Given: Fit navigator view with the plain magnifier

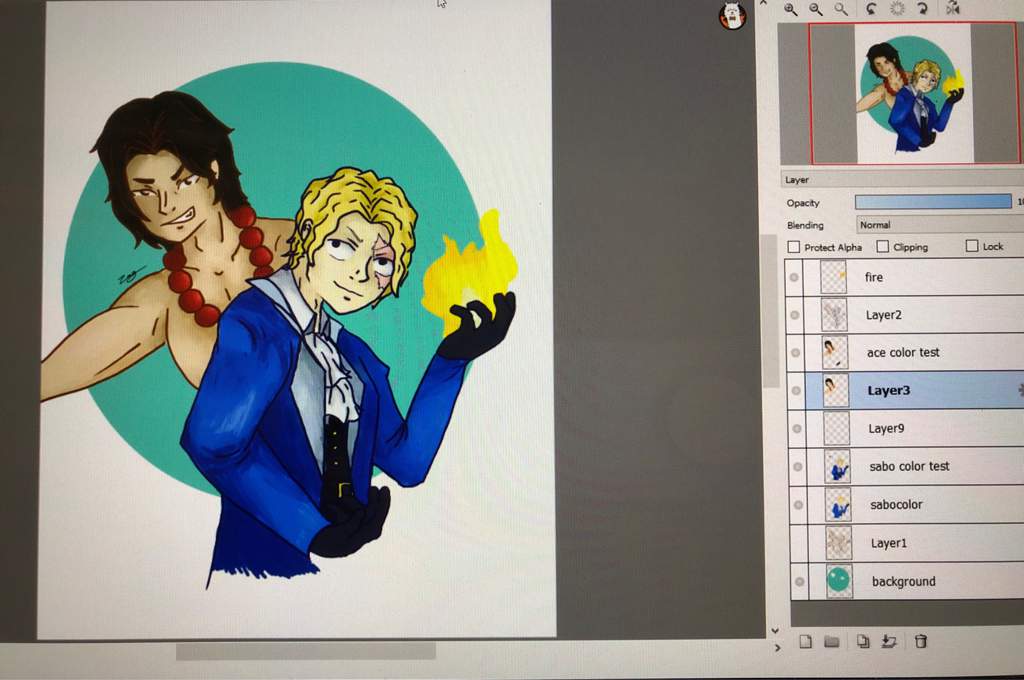Looking at the screenshot, I should [841, 8].
